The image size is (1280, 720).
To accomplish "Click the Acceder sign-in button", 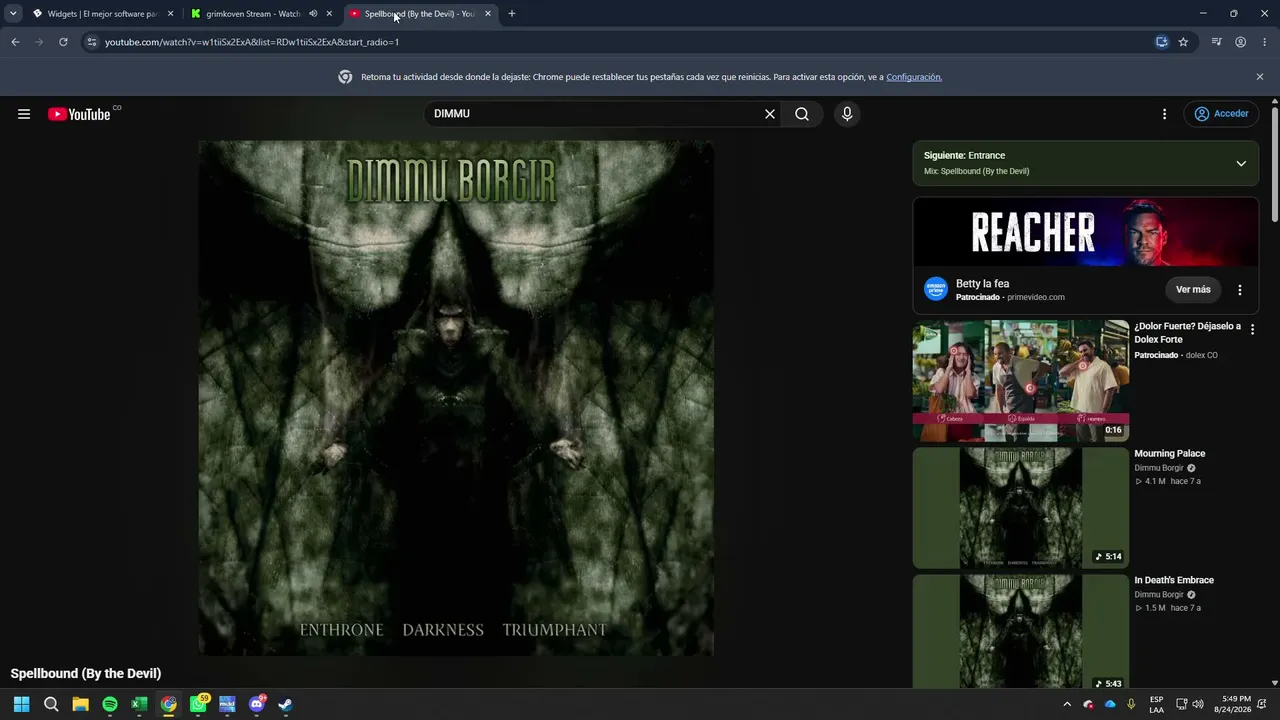I will click(1221, 114).
